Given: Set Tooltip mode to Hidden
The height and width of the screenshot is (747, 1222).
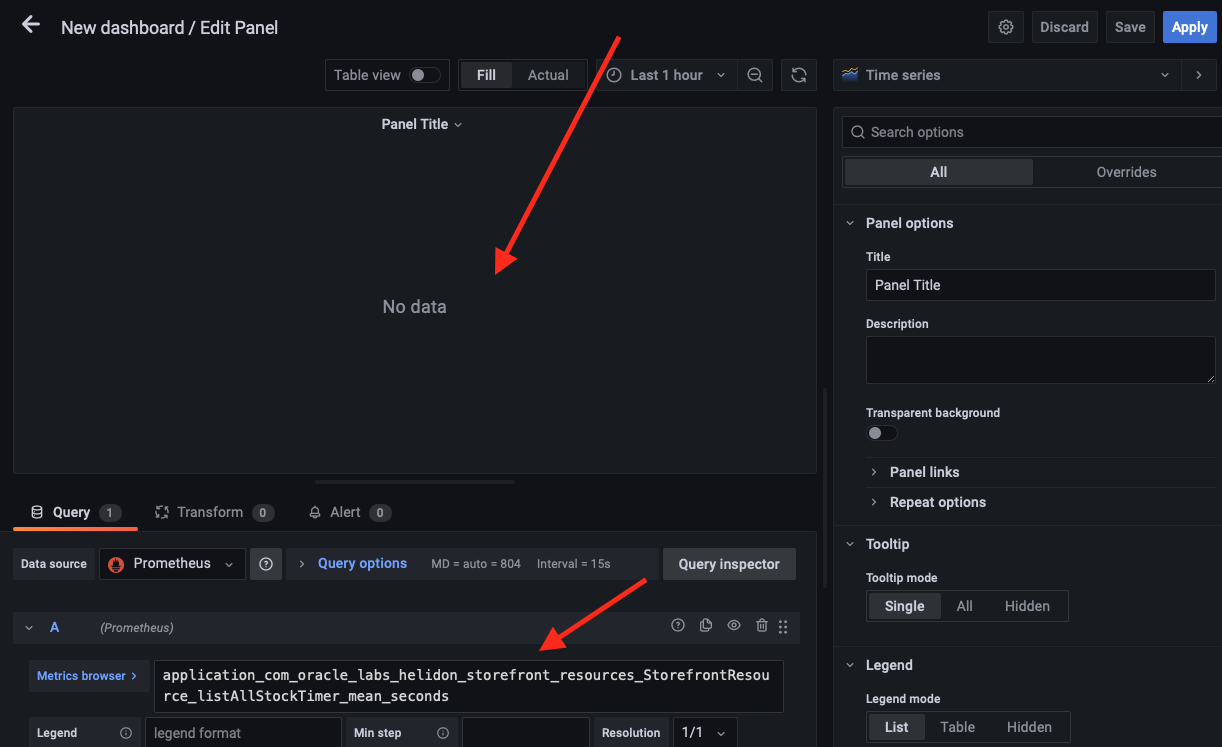Looking at the screenshot, I should pos(1027,606).
